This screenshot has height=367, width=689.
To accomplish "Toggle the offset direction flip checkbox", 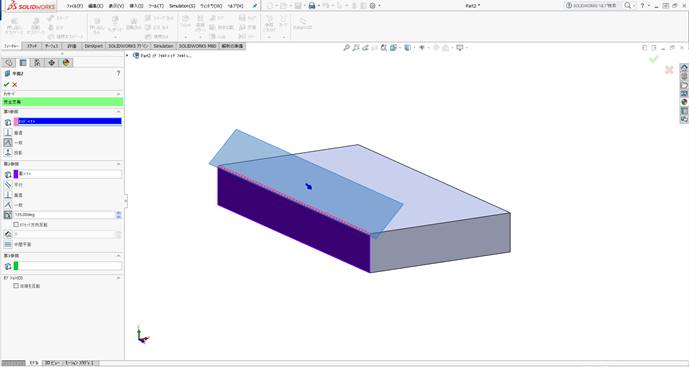I will (x=16, y=225).
